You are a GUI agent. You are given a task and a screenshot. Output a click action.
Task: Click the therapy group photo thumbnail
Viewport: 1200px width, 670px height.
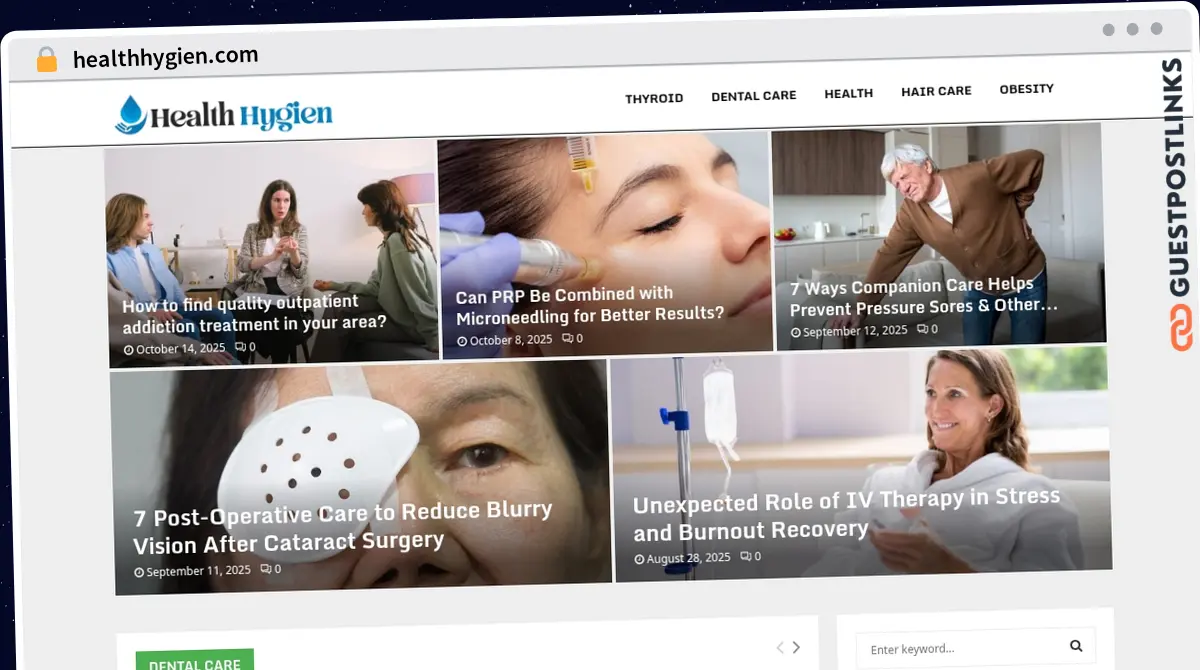pyautogui.click(x=271, y=252)
